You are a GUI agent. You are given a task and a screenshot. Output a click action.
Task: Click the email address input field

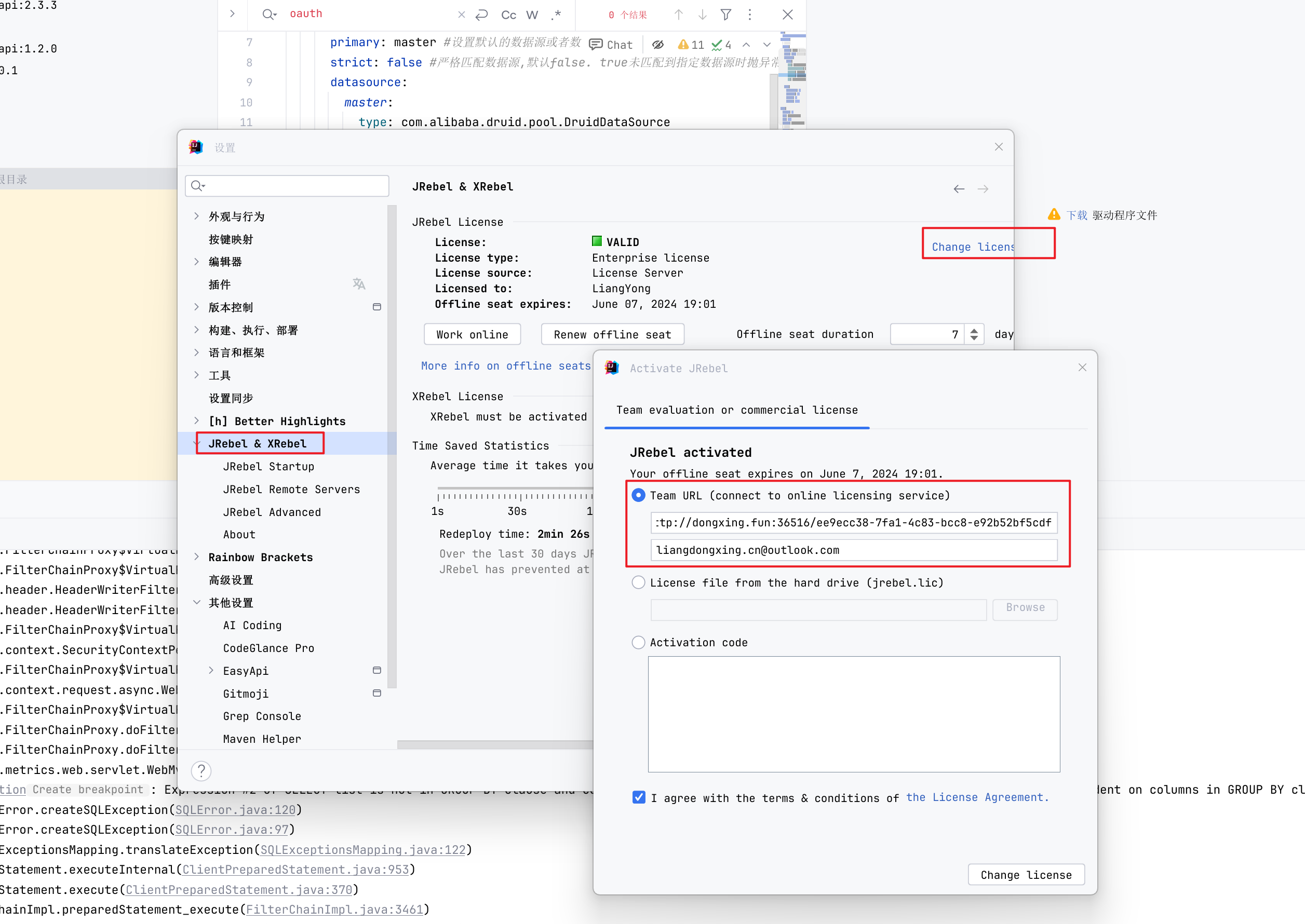click(854, 550)
